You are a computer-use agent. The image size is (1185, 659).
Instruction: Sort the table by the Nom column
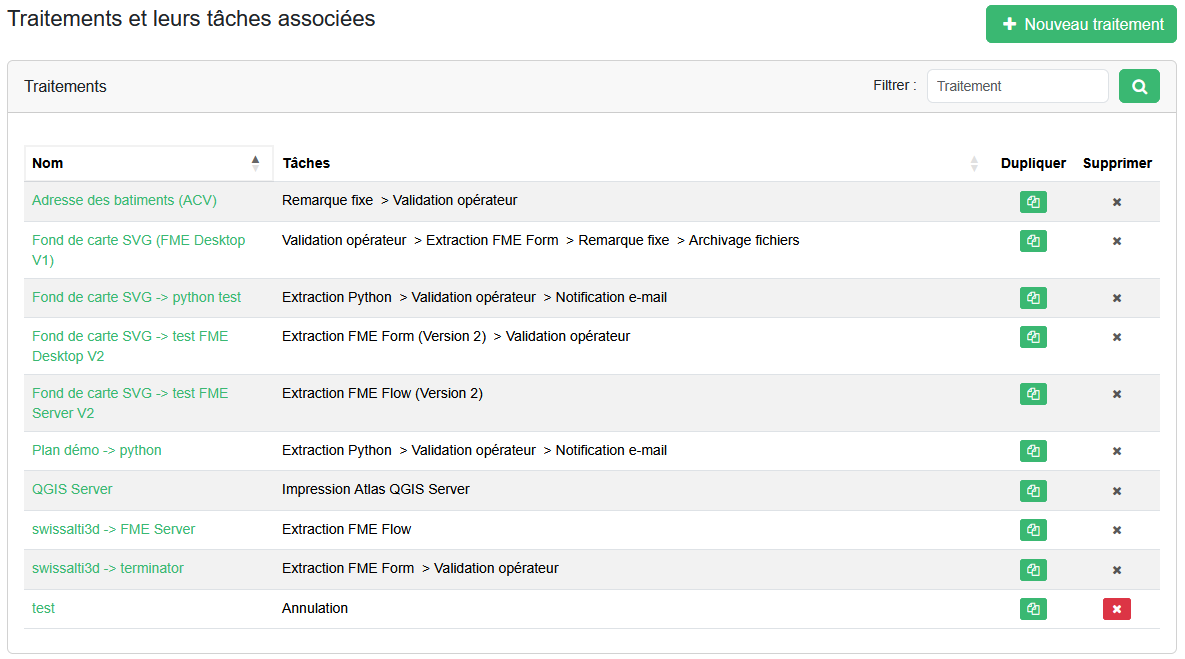[x=45, y=163]
